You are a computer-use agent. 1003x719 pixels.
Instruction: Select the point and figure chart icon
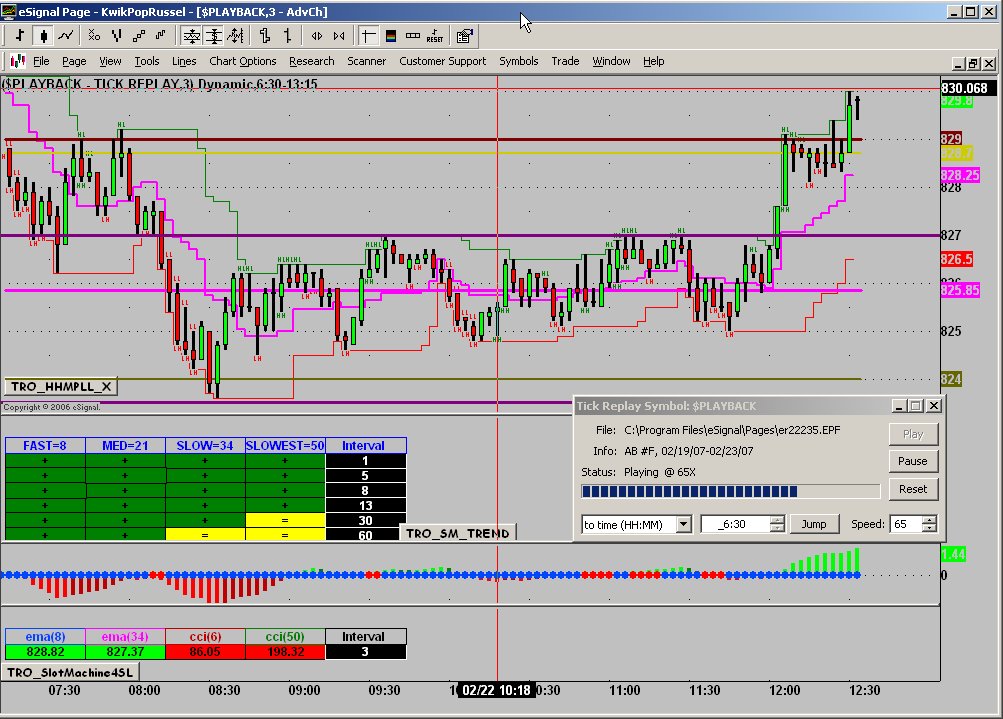click(94, 36)
